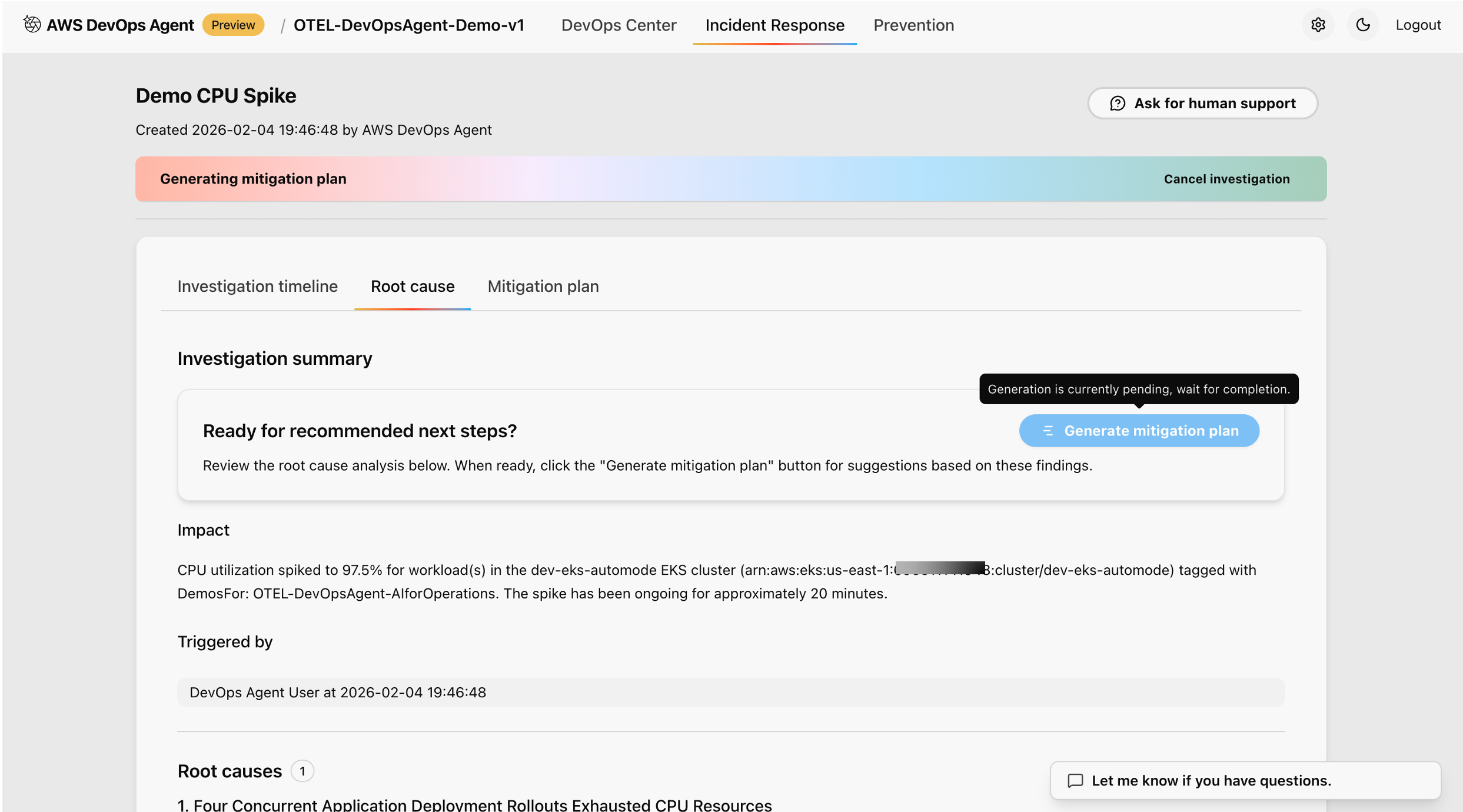
Task: Click the list icon on Generate mitigation plan
Action: coord(1048,431)
